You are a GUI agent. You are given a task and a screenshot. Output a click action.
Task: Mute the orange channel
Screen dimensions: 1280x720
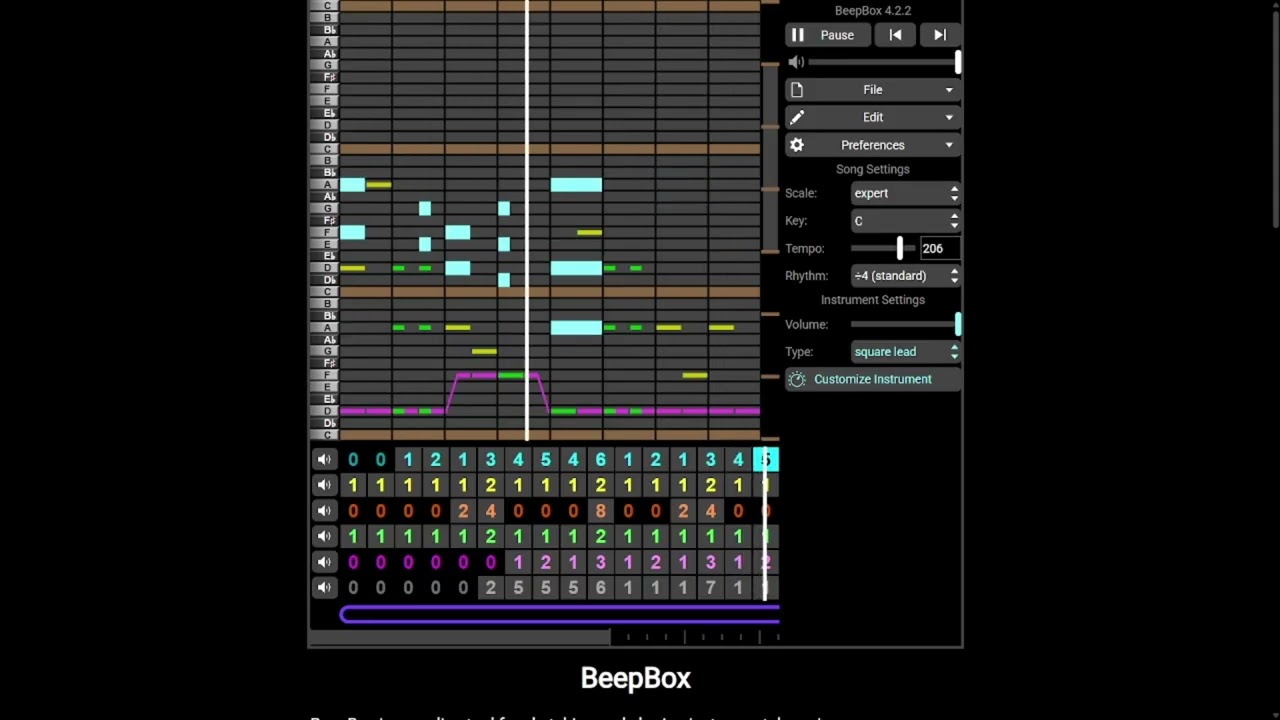pos(324,511)
